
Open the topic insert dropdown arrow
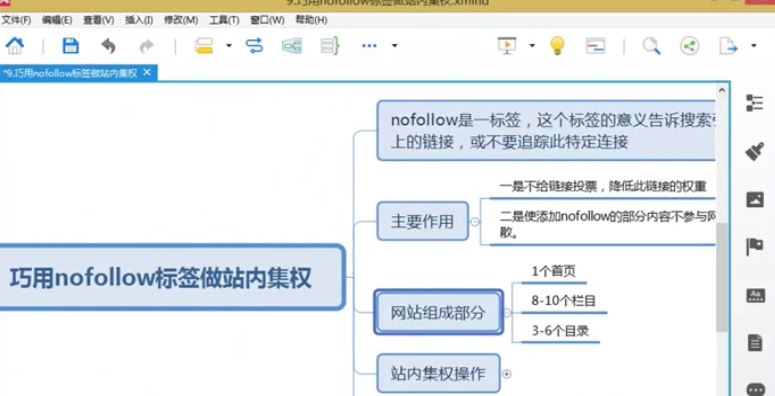coord(229,46)
